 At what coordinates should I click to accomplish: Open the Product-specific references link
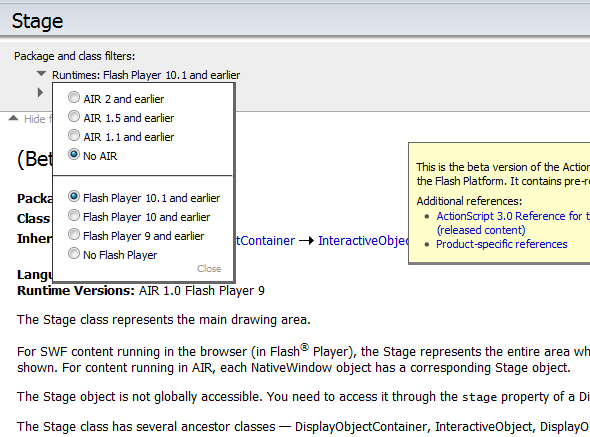[502, 244]
